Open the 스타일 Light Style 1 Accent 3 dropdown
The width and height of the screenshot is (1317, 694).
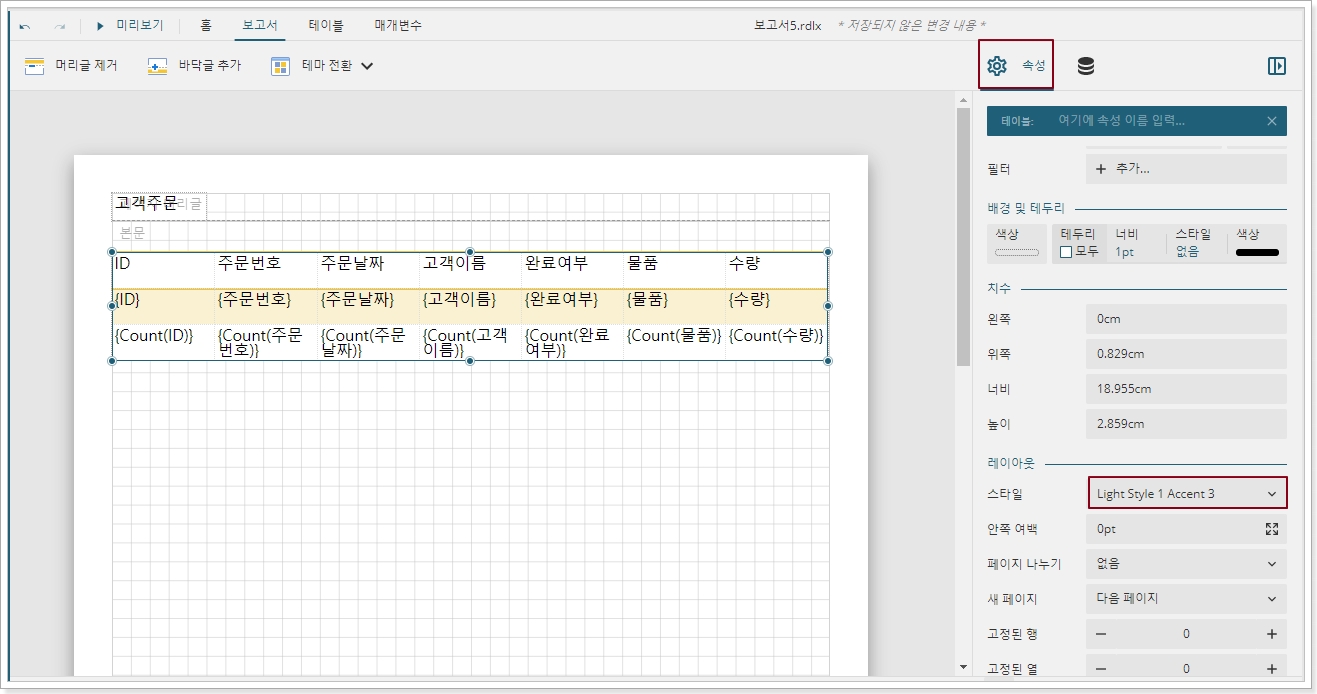pyautogui.click(x=1186, y=494)
